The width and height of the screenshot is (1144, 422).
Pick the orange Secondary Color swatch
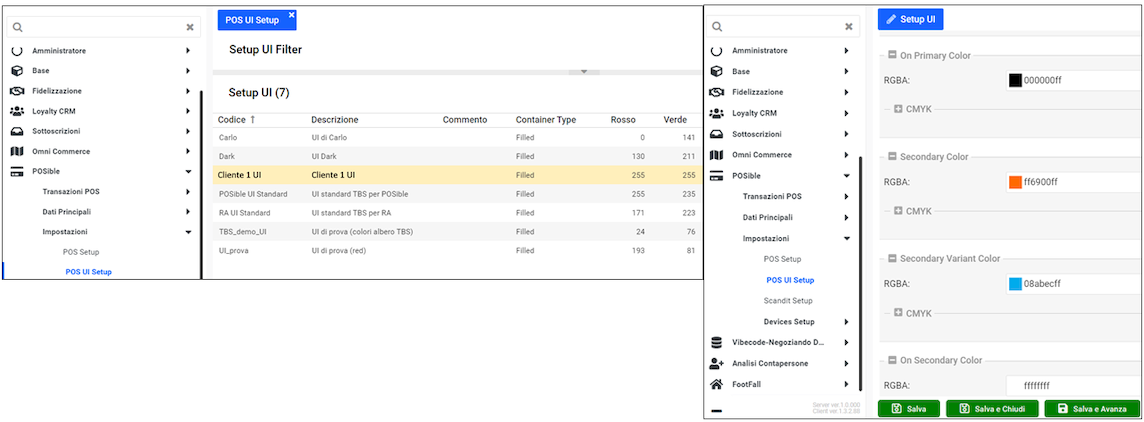tap(1015, 183)
